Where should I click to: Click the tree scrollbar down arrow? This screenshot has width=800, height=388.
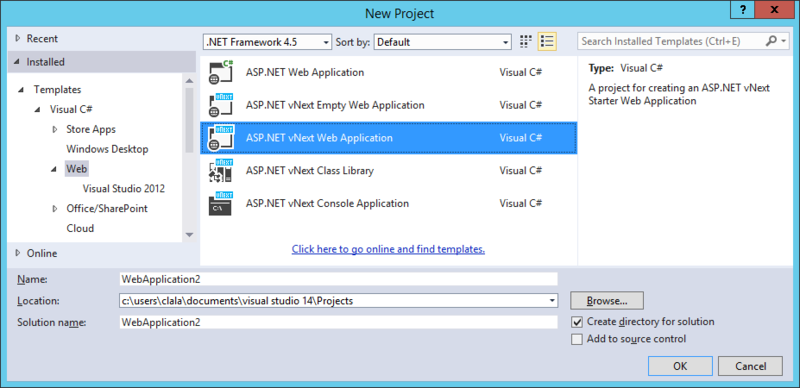tap(189, 235)
